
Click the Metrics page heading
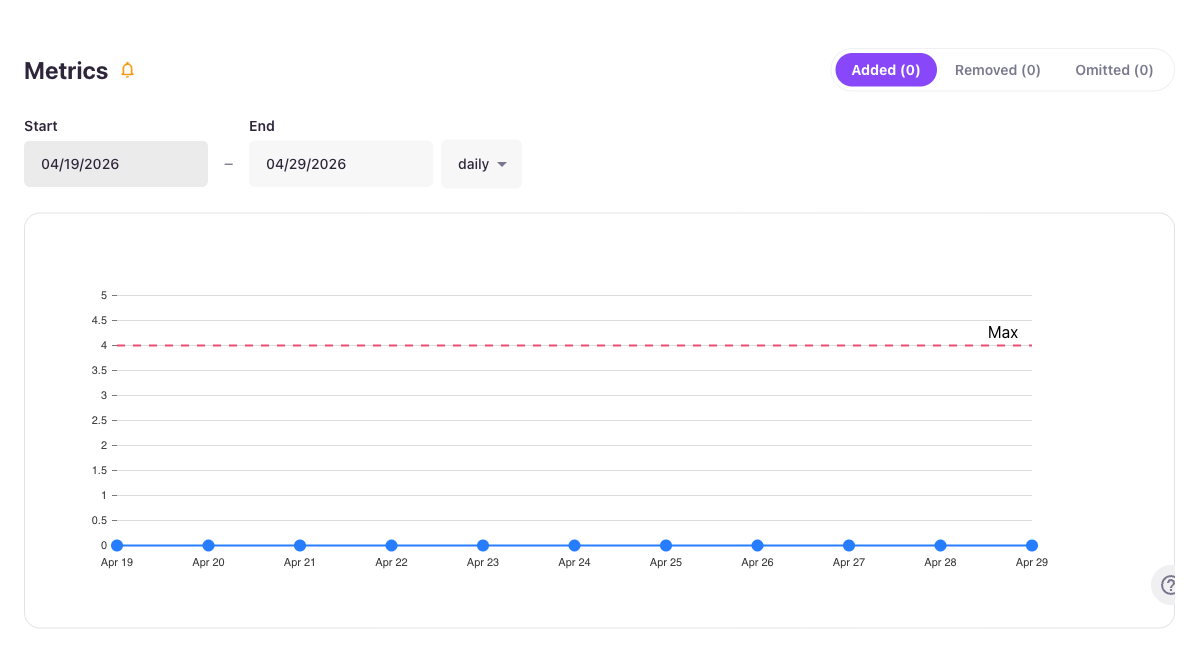(x=65, y=70)
